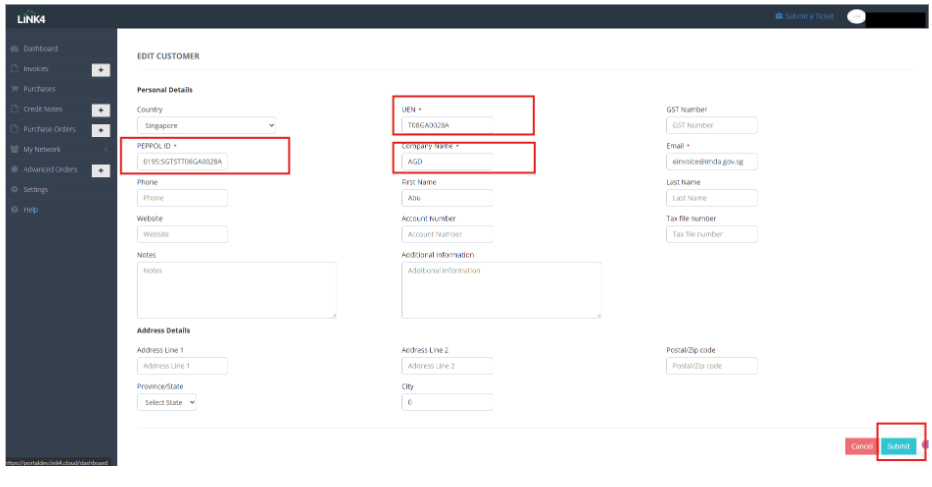
Task: Click the Settings gear icon in sidebar
Action: pyautogui.click(x=14, y=189)
